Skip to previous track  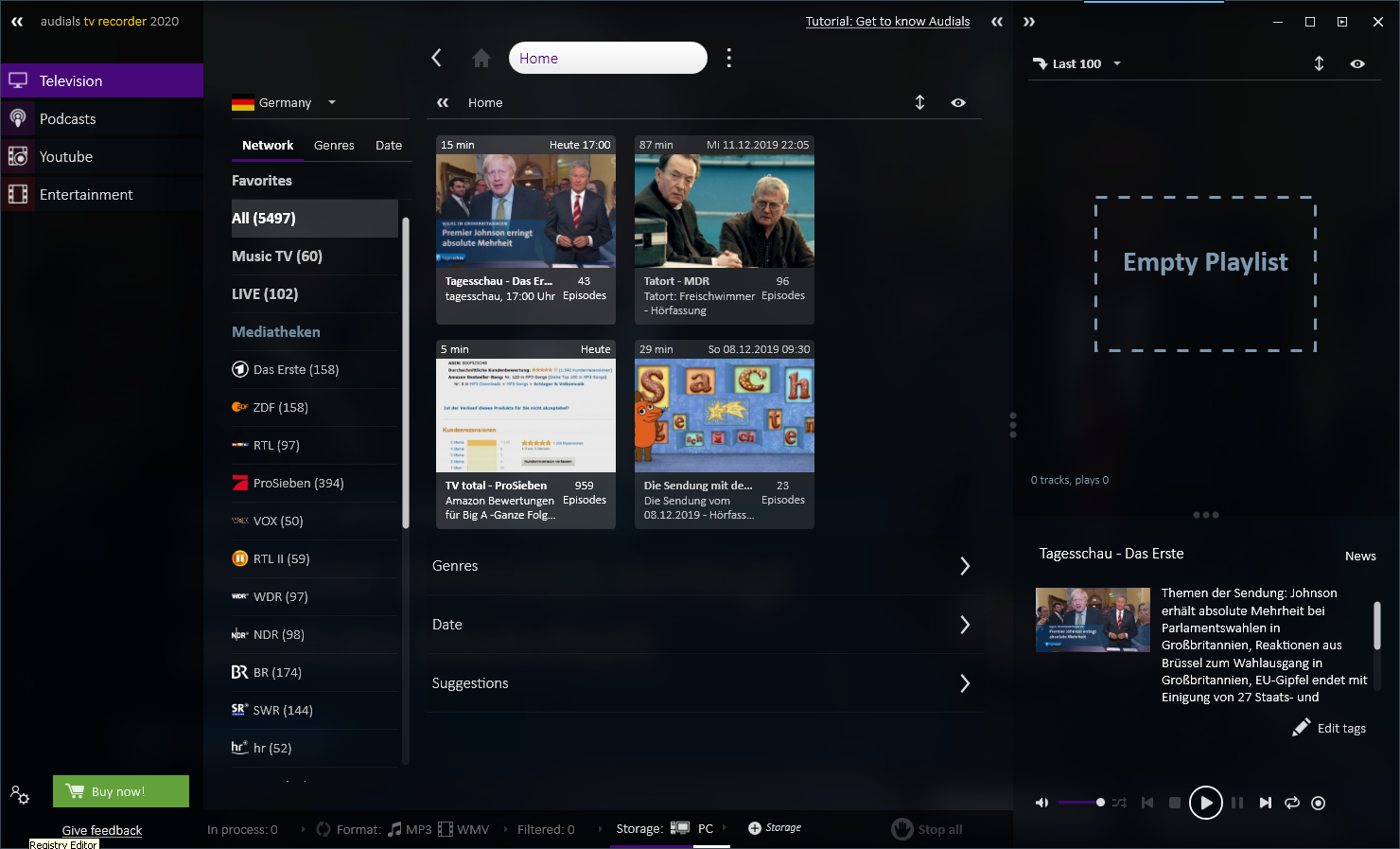pos(1147,803)
